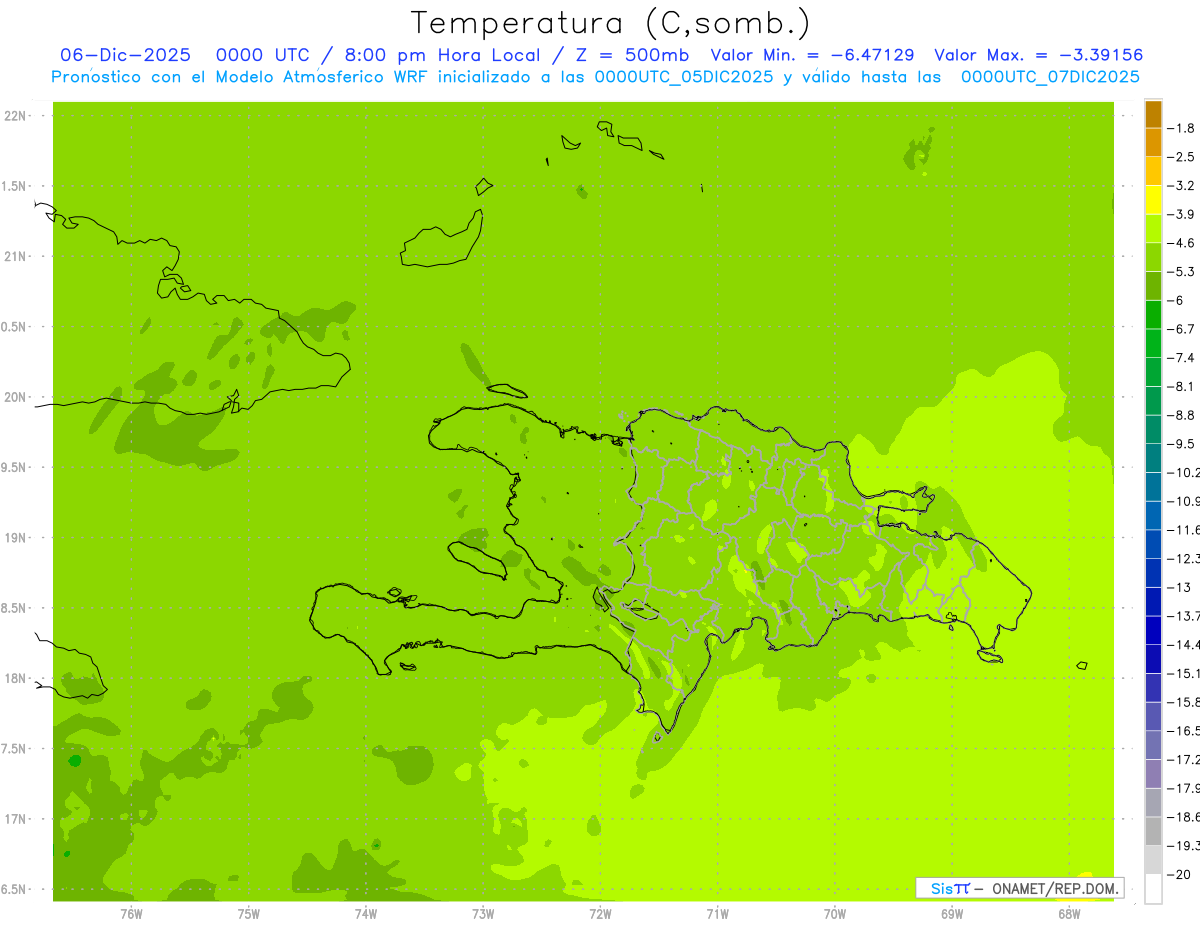Image resolution: width=1200 pixels, height=927 pixels.
Task: Click the '-13' legend value
Action: point(1179,587)
